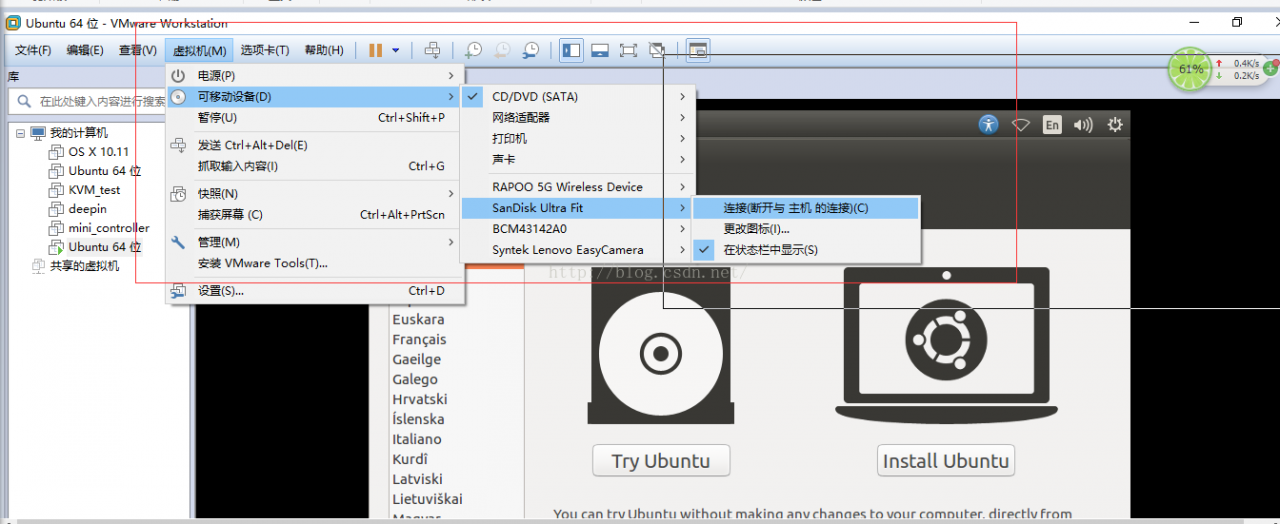Select KVM_test in the library tree
This screenshot has height=524, width=1280.
tap(94, 190)
